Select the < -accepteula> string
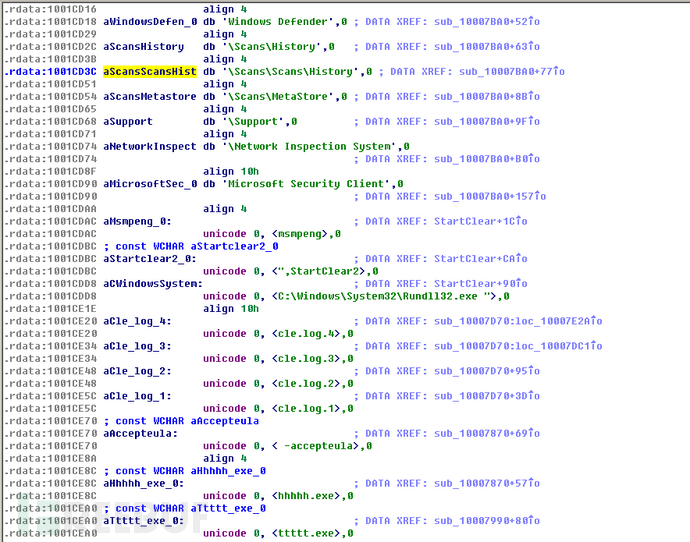This screenshot has width=690, height=542. click(316, 446)
